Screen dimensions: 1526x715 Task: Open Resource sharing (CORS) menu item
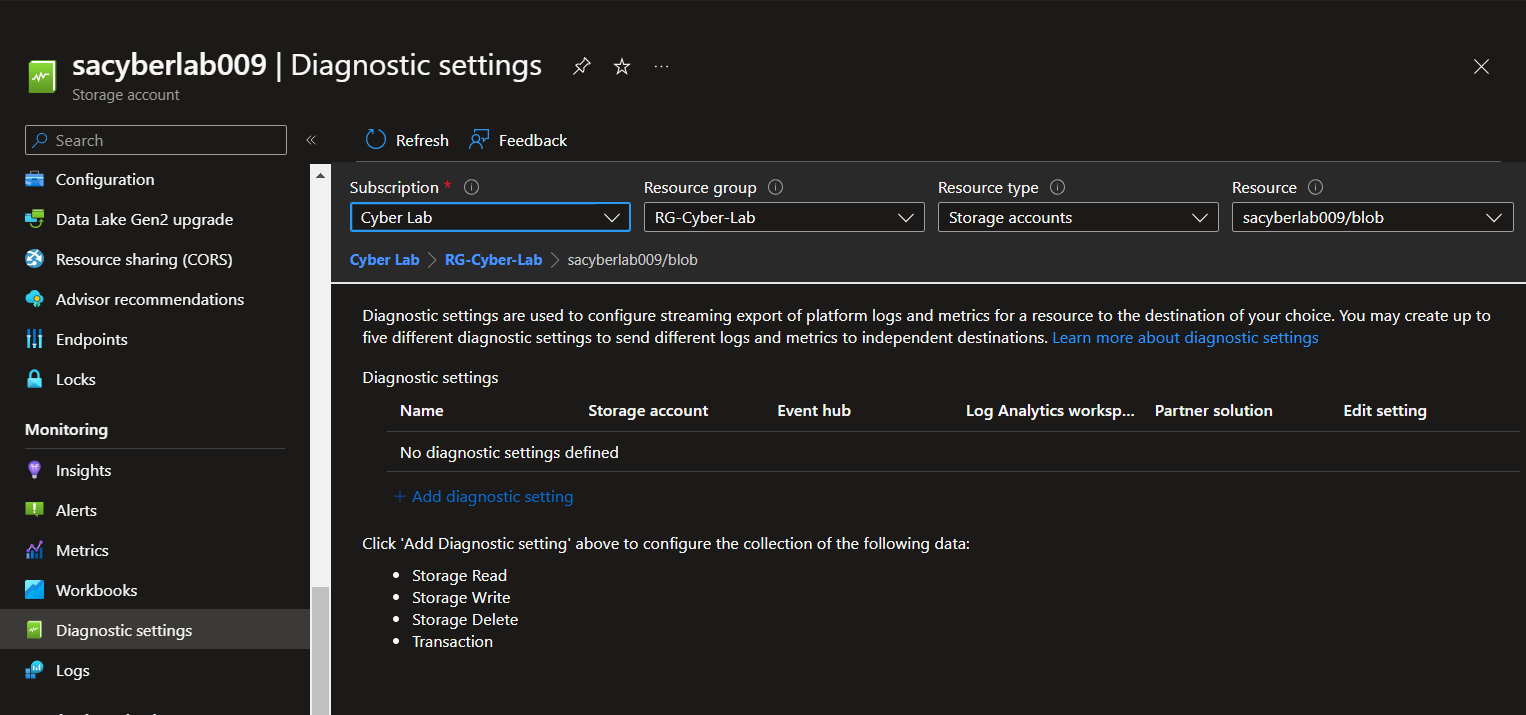[x=144, y=260]
